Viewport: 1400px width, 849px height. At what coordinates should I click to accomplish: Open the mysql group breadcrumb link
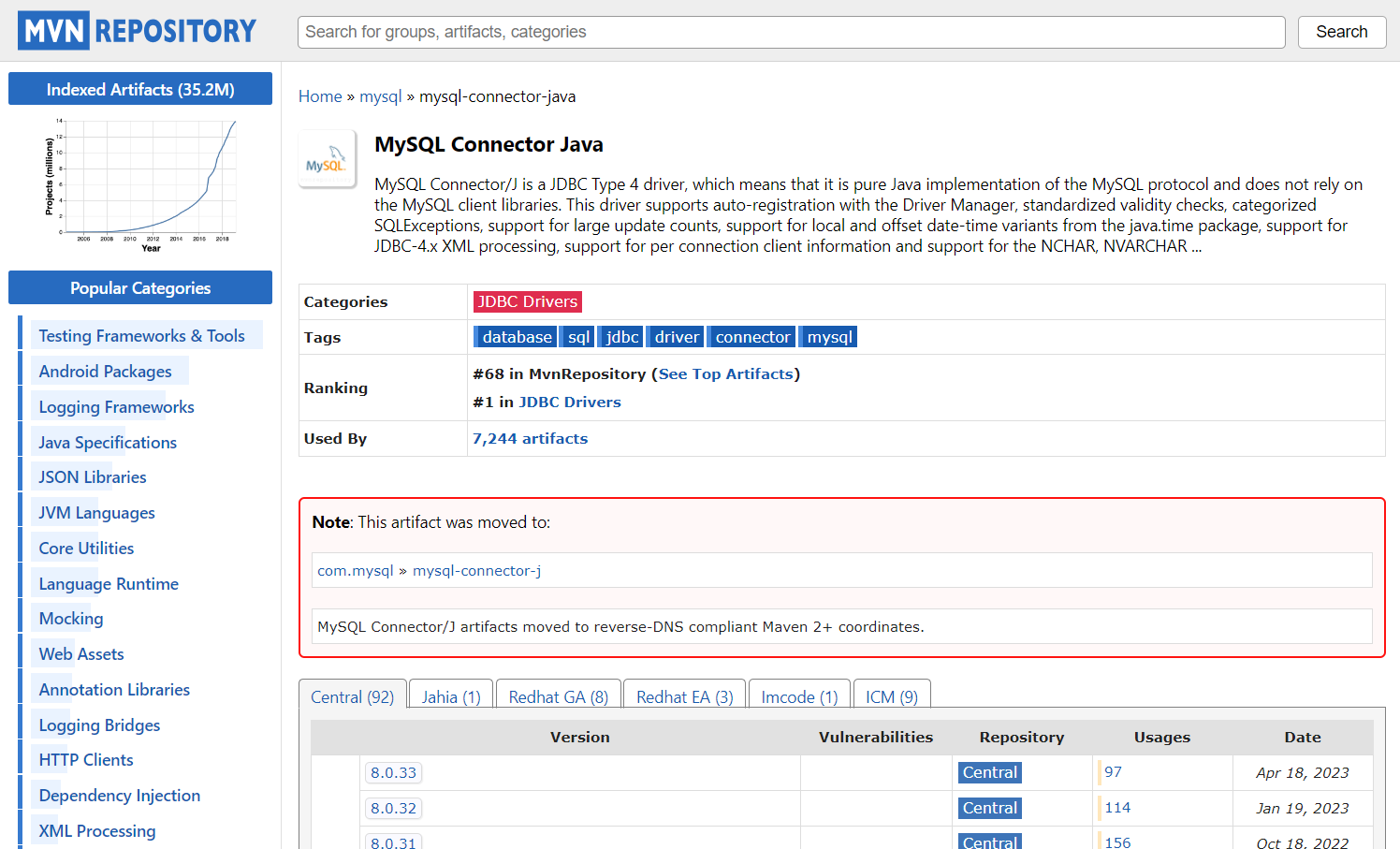(380, 96)
